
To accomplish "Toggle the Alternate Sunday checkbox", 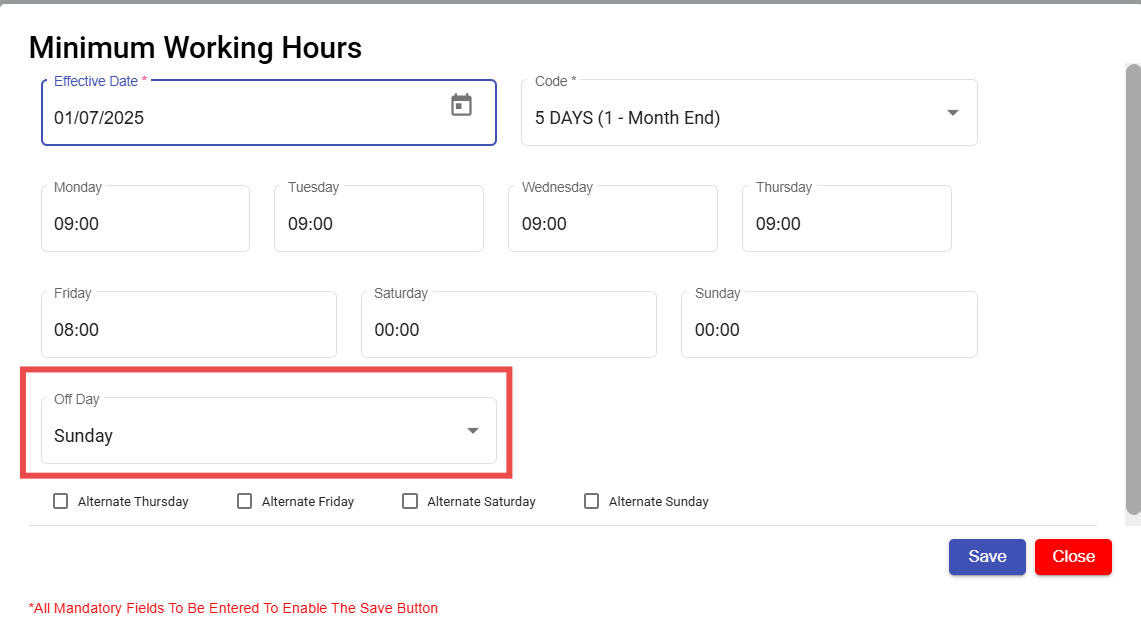I will 592,501.
